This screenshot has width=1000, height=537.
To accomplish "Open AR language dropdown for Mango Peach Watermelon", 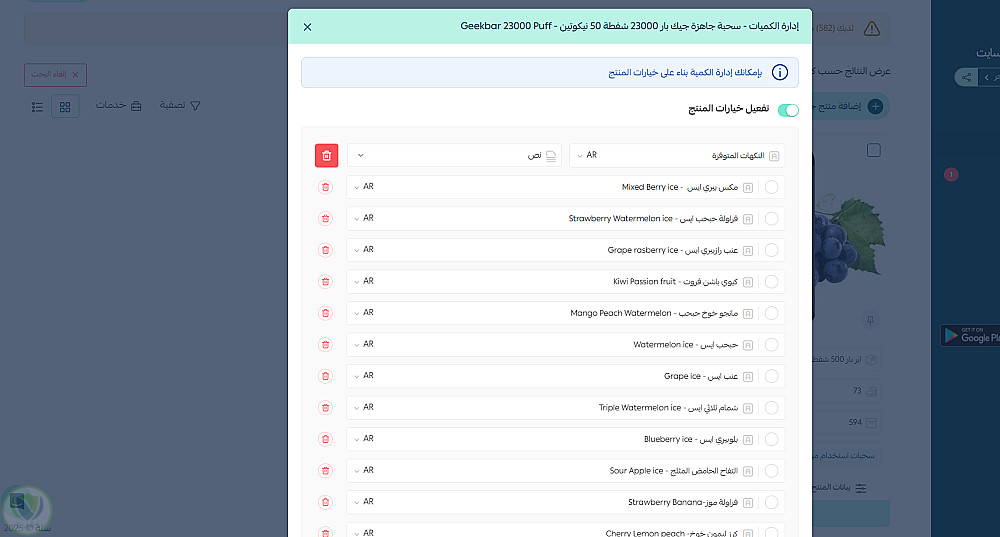I will point(364,313).
